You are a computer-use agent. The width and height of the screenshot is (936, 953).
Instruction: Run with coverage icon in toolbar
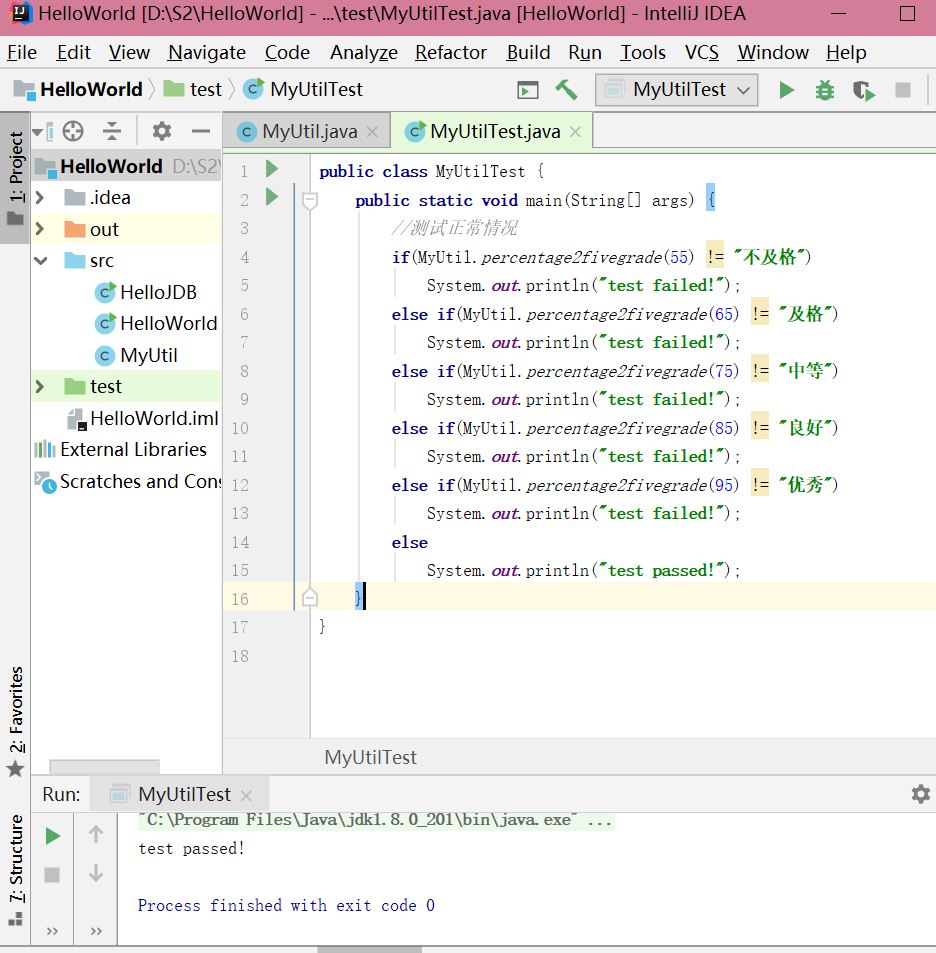(863, 91)
